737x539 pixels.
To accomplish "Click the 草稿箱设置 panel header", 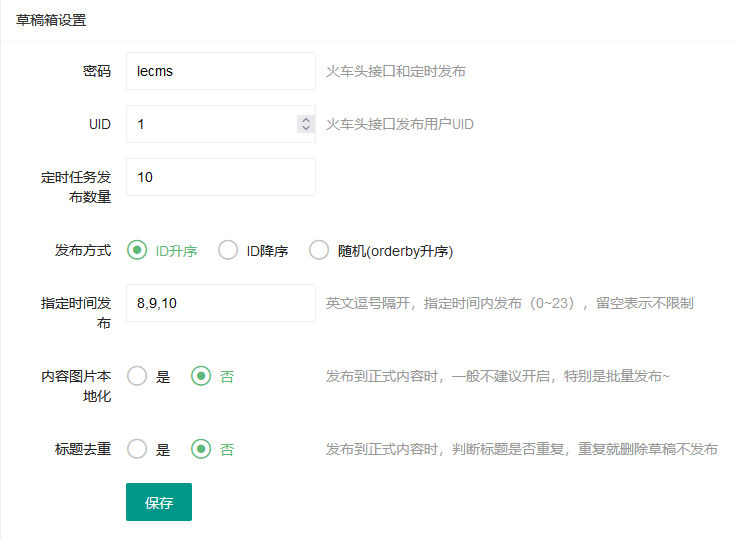I will coord(51,20).
